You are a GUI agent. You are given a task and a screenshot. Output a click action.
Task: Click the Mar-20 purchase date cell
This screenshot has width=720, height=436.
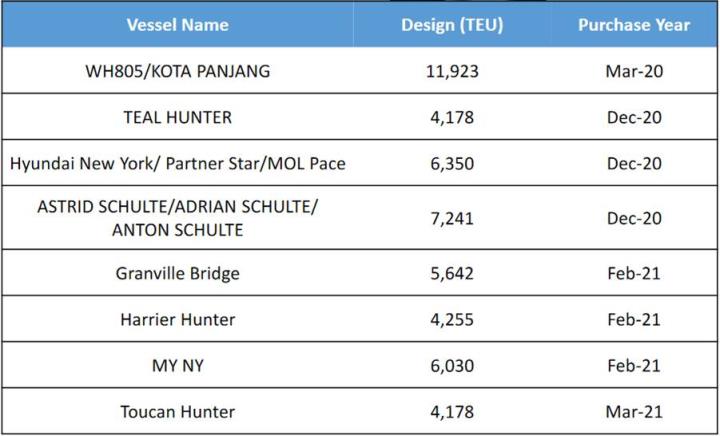pyautogui.click(x=634, y=71)
